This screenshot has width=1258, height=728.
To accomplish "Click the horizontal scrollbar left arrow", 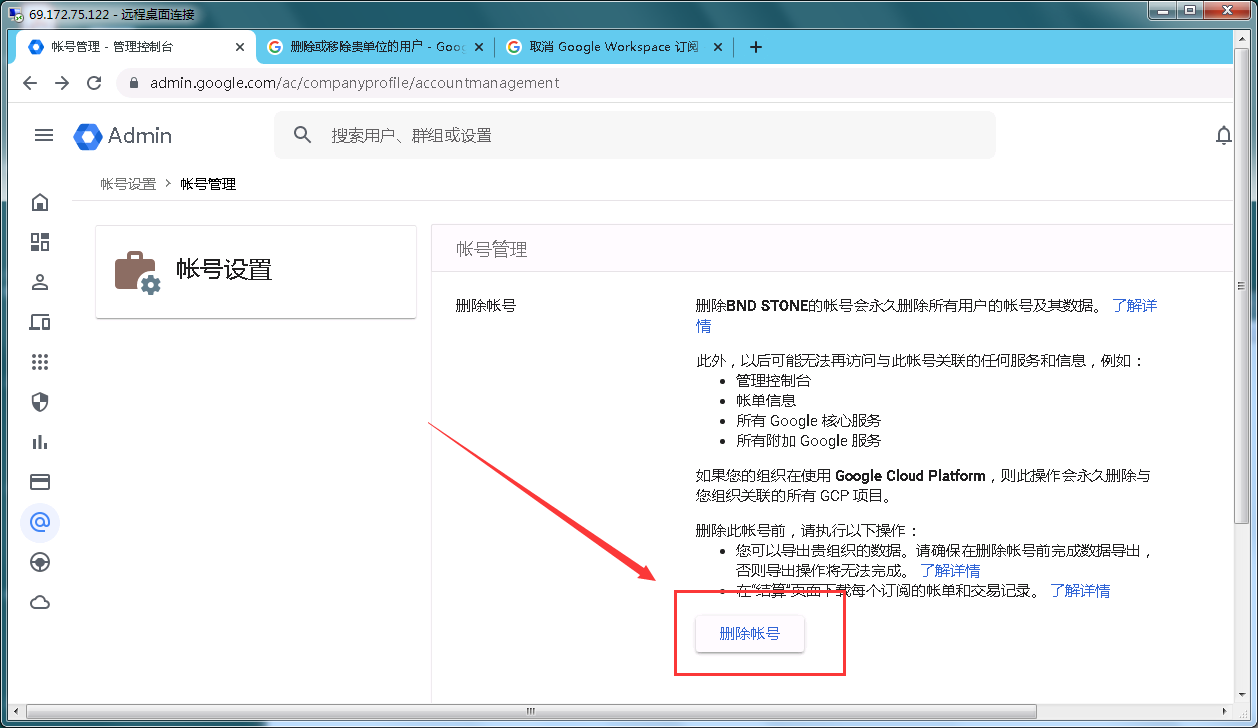I will coord(16,711).
